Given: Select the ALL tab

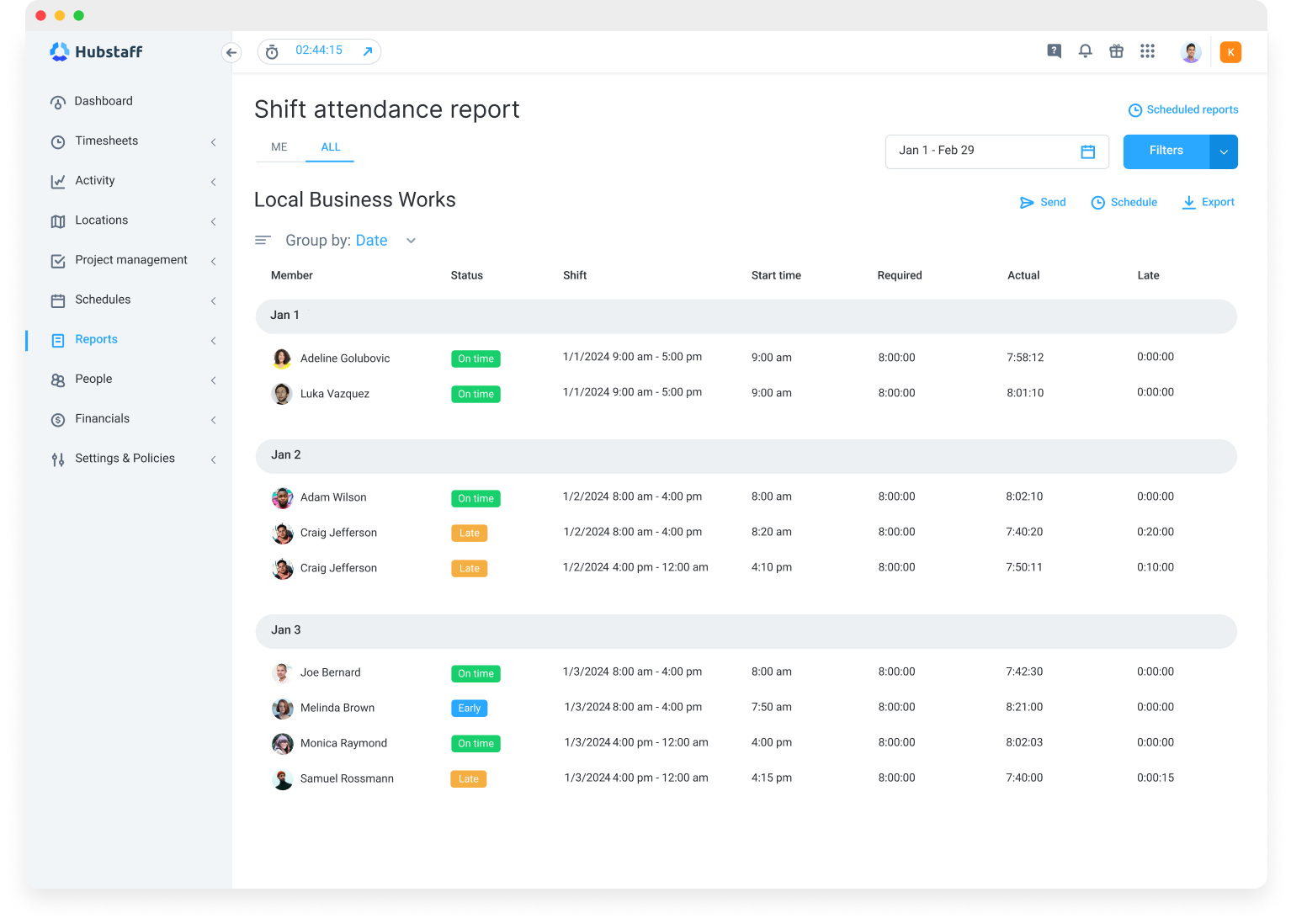Looking at the screenshot, I should 331,147.
